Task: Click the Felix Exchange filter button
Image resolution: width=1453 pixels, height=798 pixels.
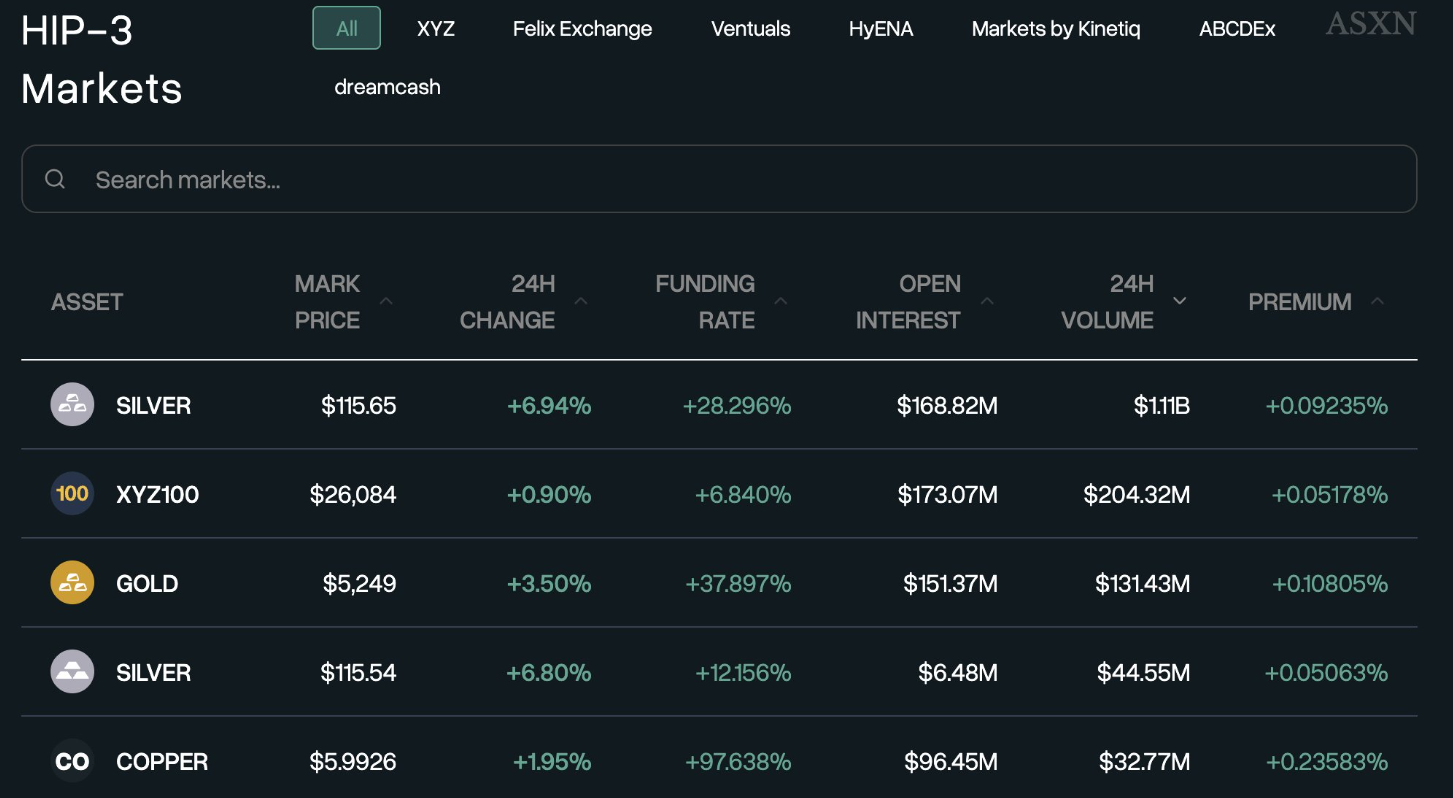Action: pyautogui.click(x=582, y=28)
